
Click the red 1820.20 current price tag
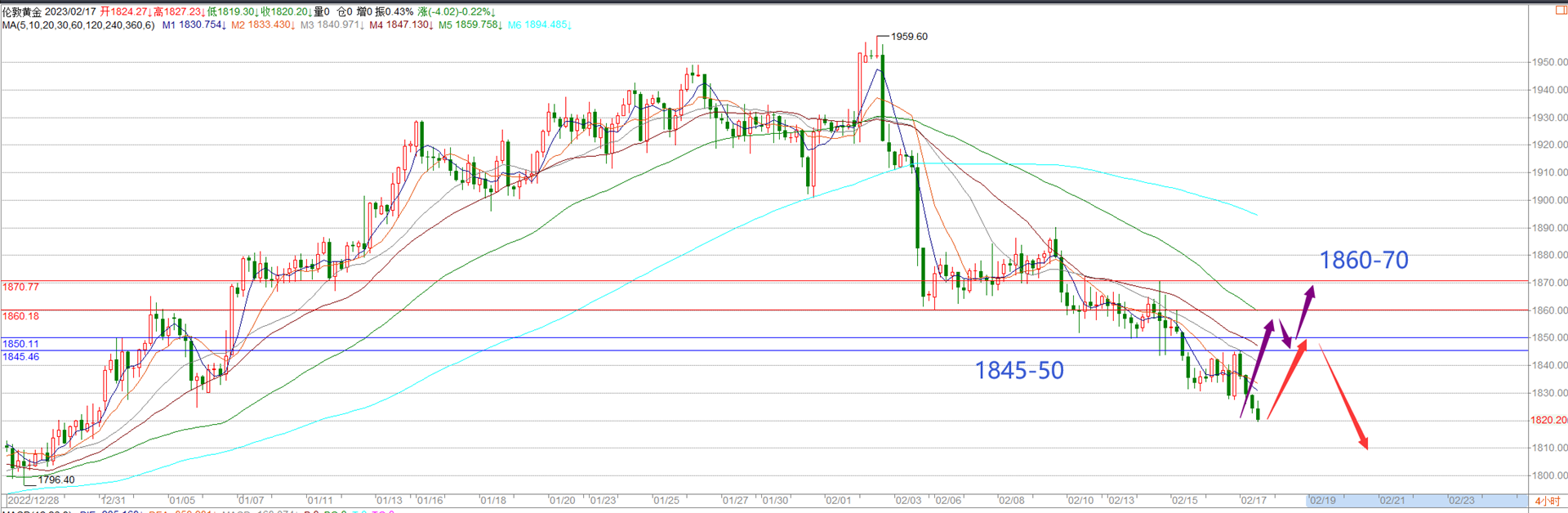click(1548, 420)
